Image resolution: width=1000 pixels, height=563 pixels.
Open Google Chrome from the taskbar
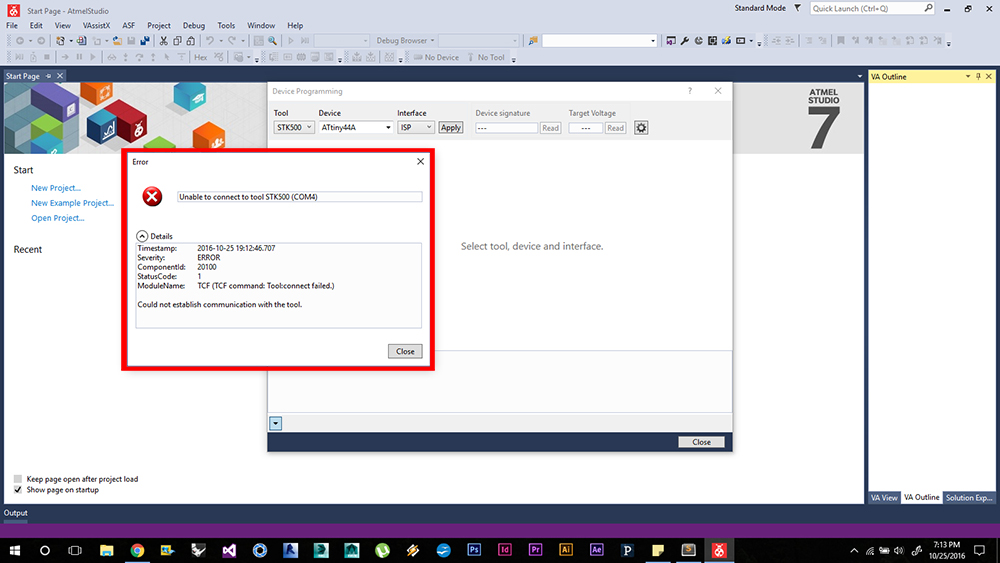point(137,550)
